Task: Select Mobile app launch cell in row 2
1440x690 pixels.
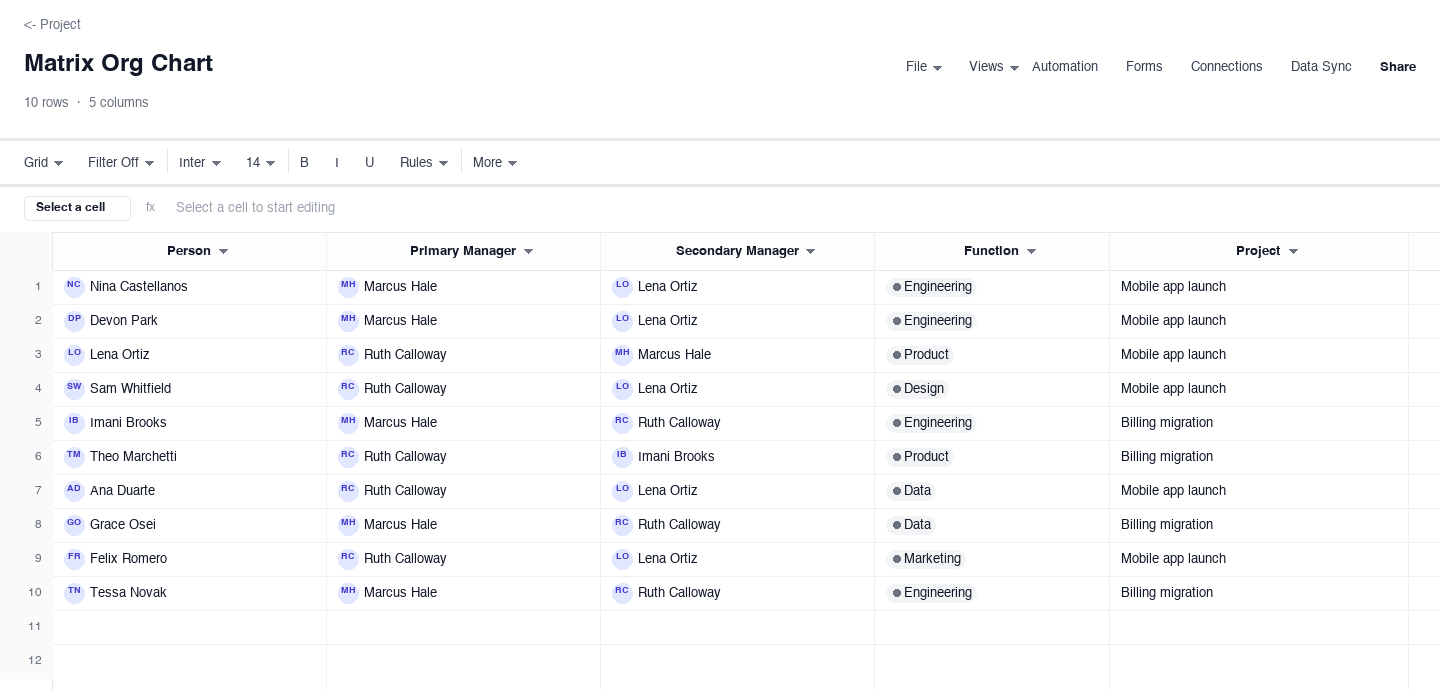Action: point(1259,321)
